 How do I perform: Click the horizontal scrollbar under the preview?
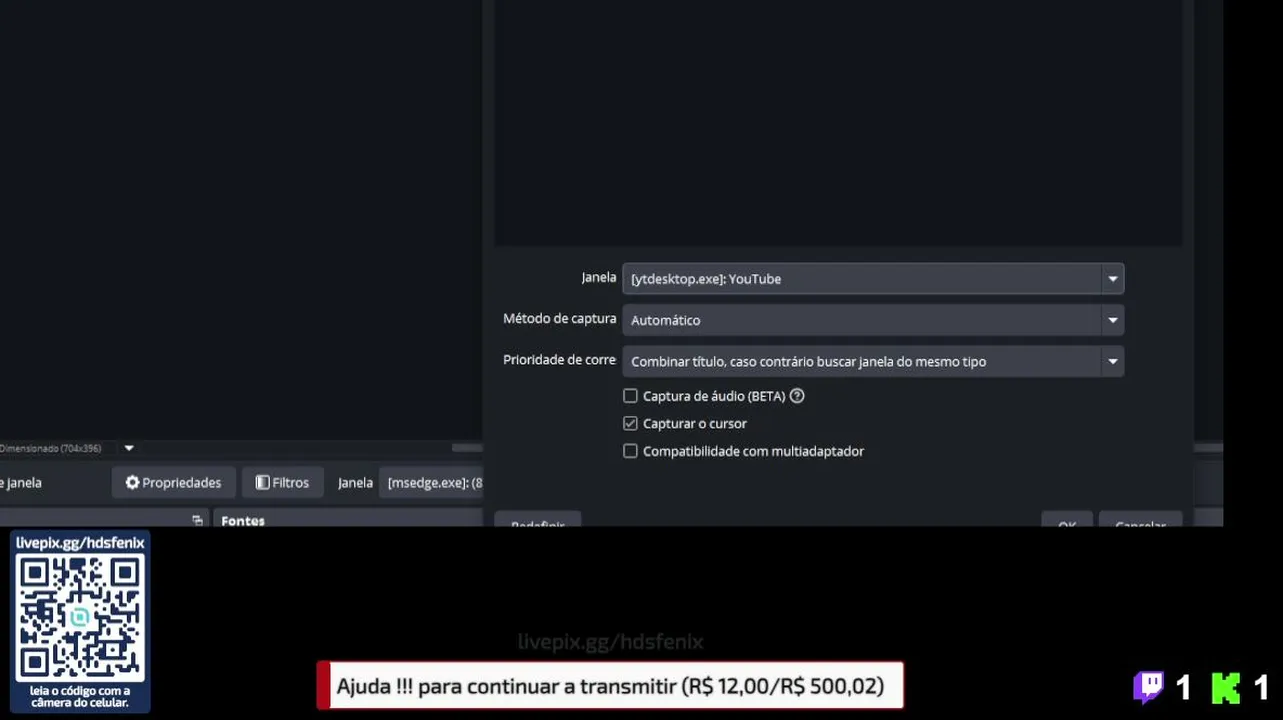(x=467, y=448)
